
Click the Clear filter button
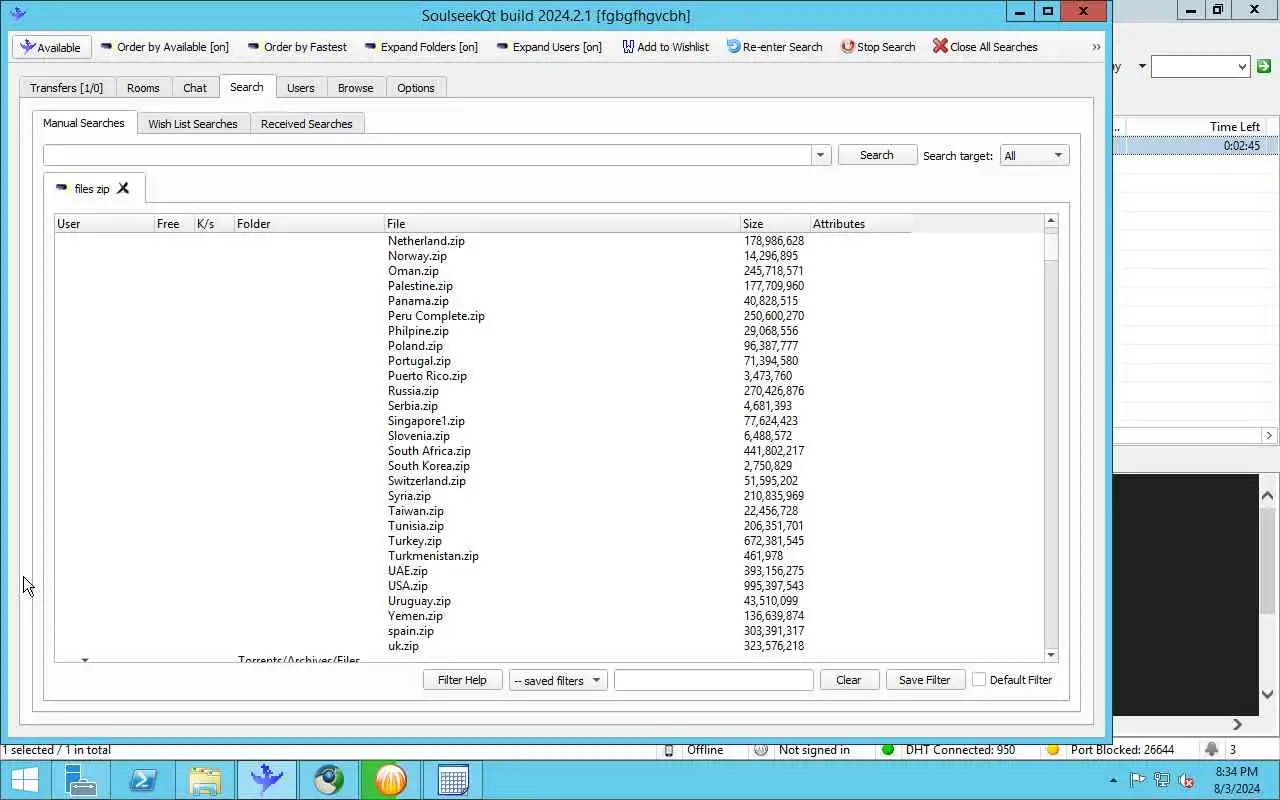pyautogui.click(x=848, y=680)
